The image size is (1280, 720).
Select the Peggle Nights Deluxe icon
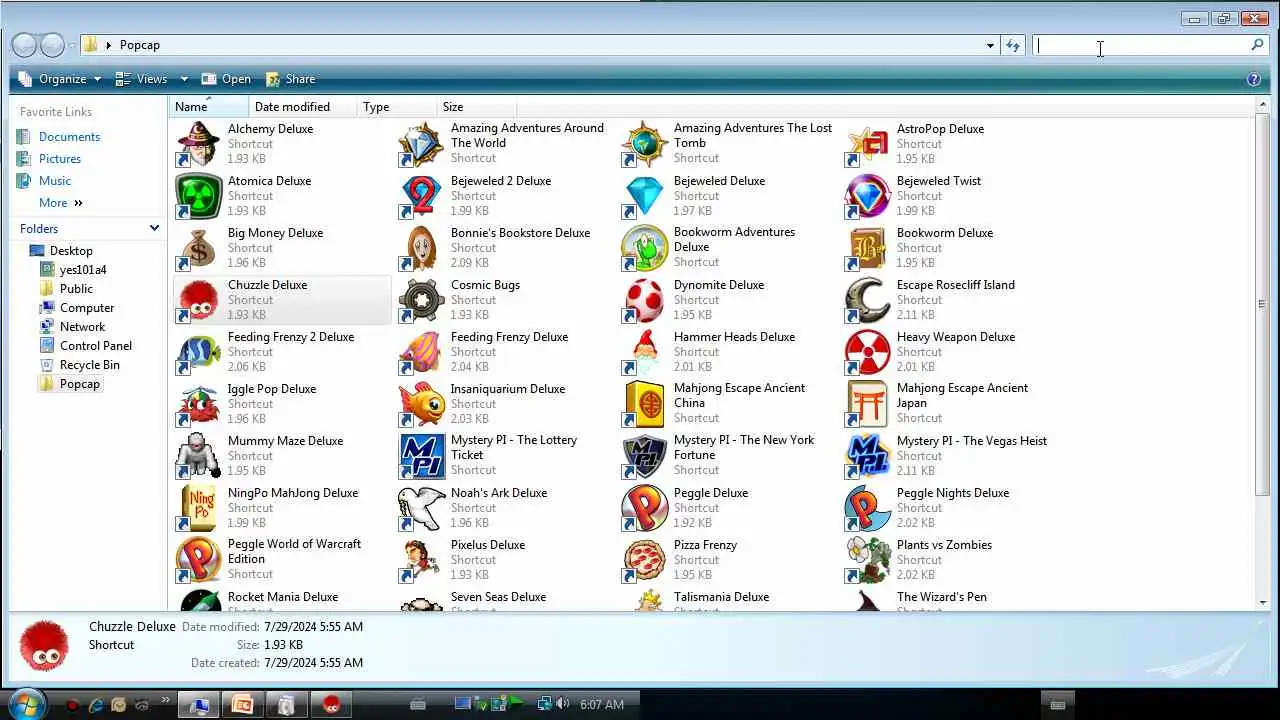867,508
